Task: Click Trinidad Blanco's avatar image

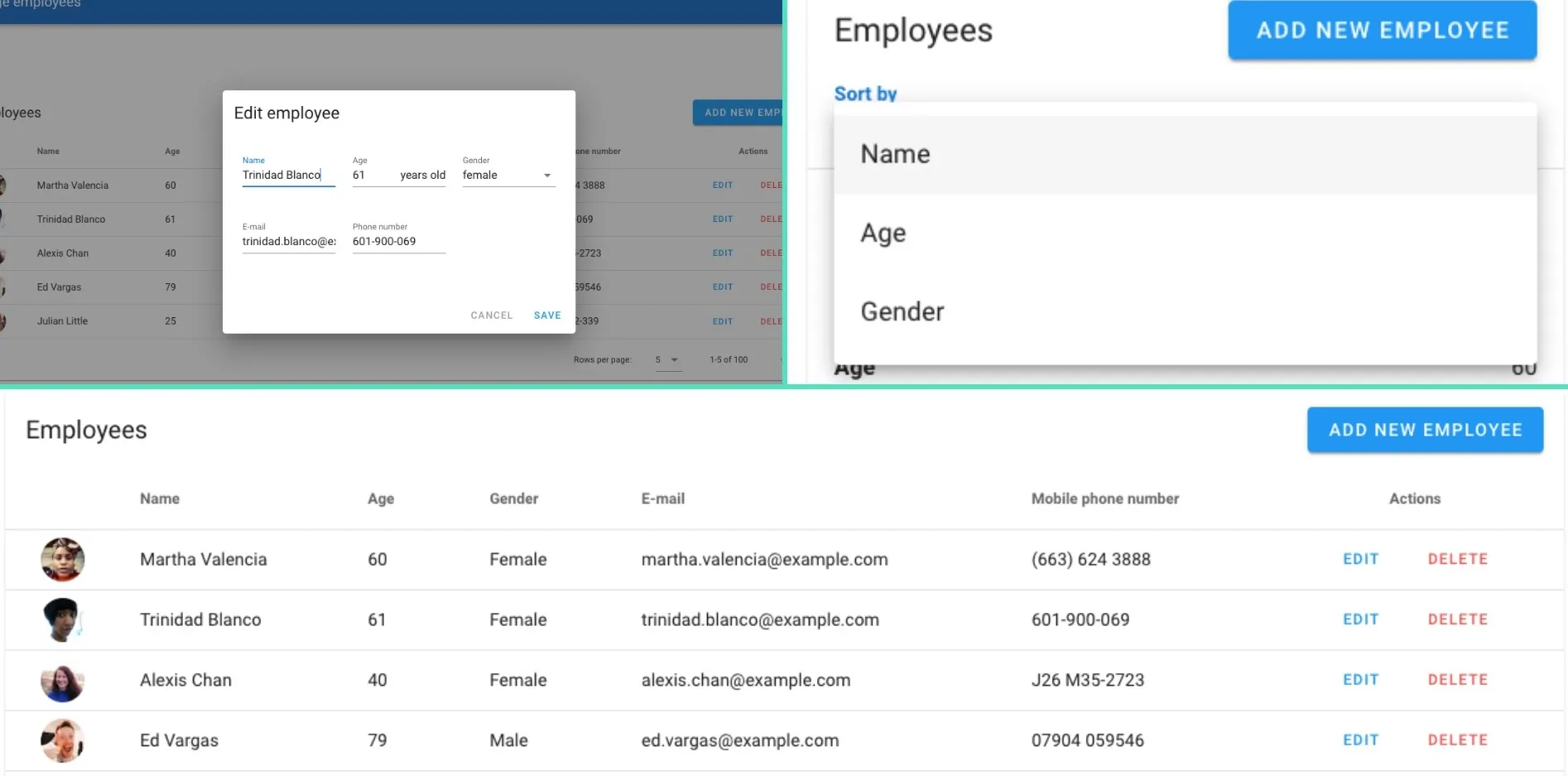Action: tap(62, 619)
